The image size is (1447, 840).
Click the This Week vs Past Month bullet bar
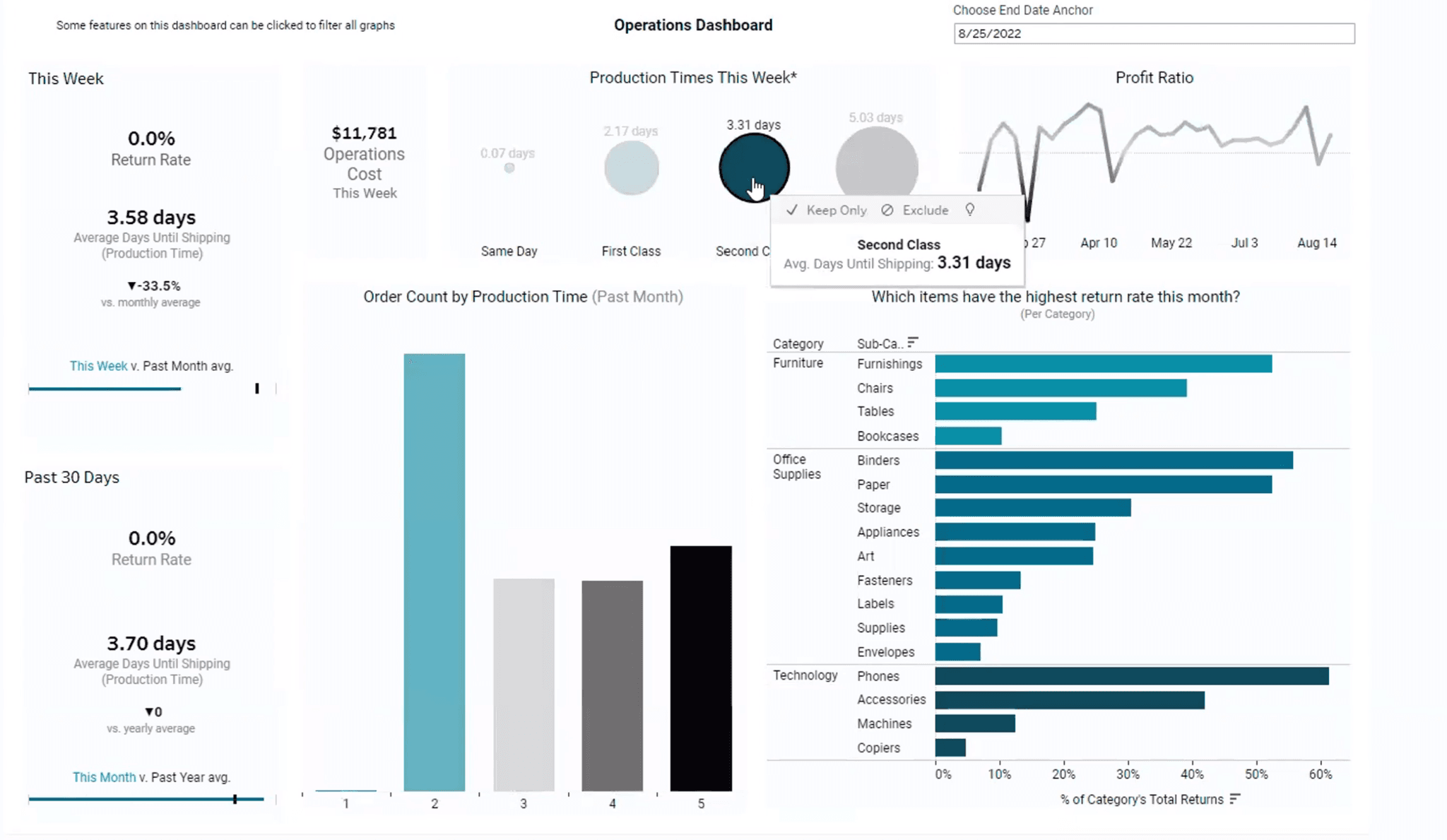[x=105, y=388]
